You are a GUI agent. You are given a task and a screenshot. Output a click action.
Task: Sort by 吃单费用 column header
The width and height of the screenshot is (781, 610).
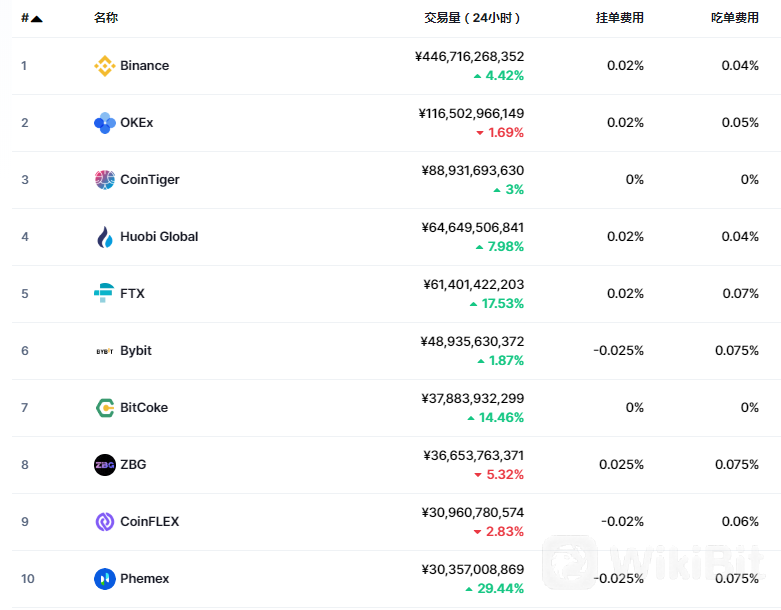click(x=734, y=18)
